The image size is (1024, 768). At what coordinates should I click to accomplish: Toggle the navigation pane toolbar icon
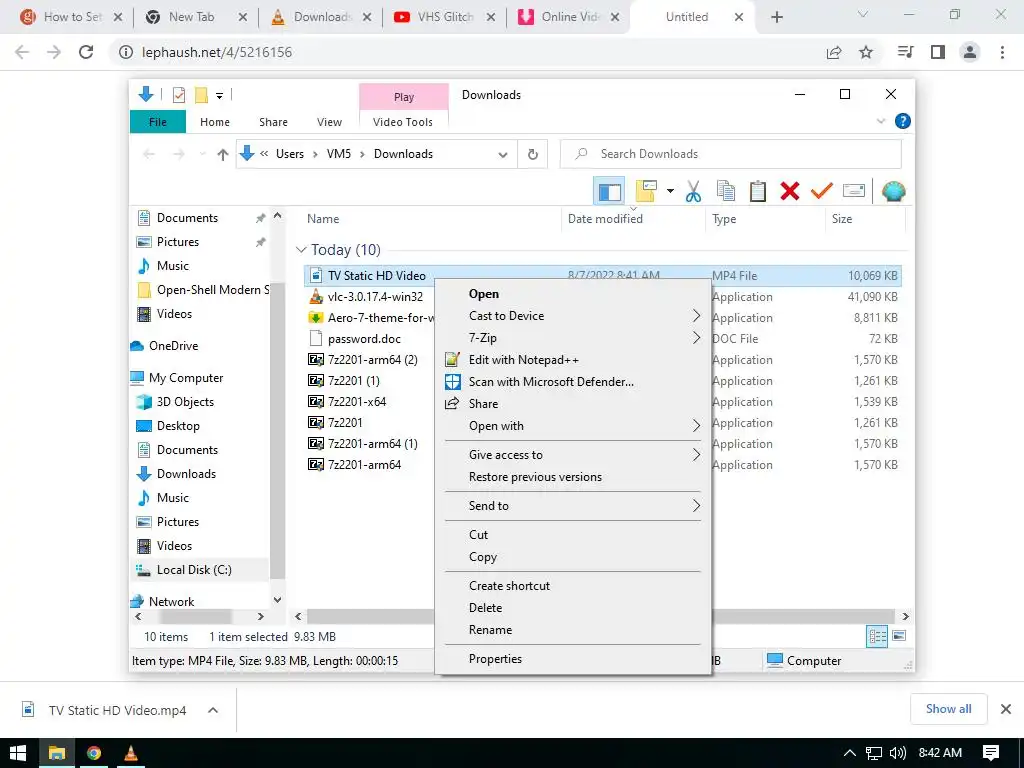click(609, 191)
